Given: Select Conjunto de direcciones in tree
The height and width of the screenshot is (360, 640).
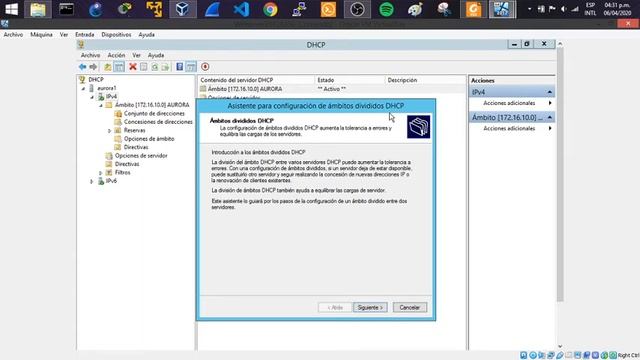Looking at the screenshot, I should tap(154, 113).
